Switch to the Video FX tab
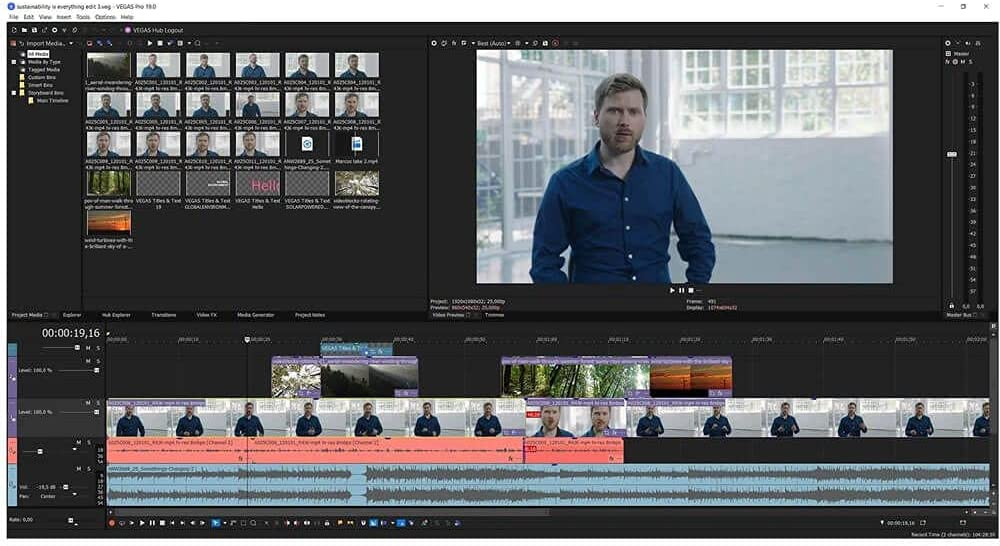Image resolution: width=1000 pixels, height=546 pixels. (x=206, y=314)
